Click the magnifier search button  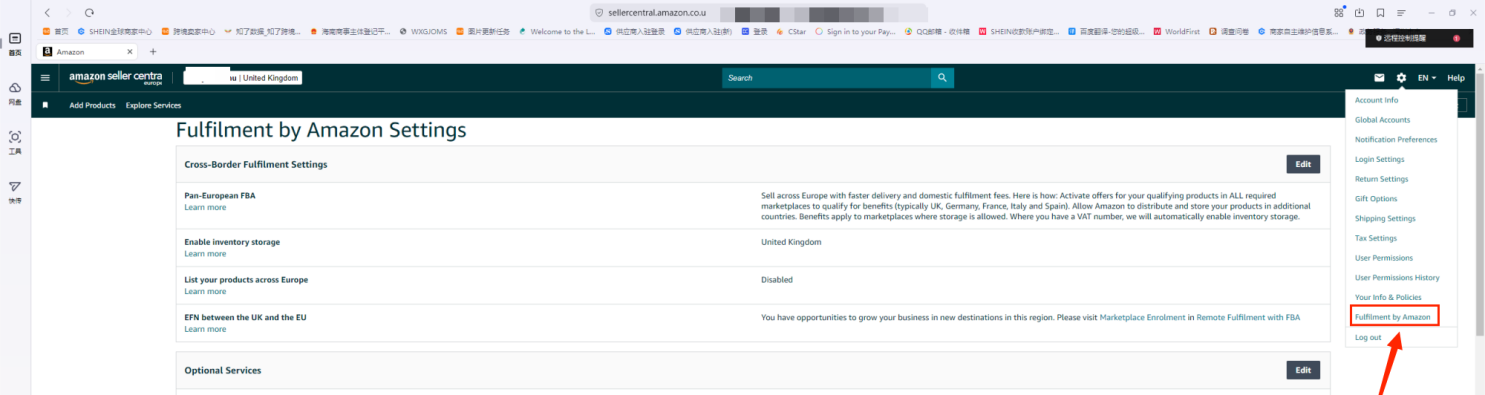(x=942, y=78)
